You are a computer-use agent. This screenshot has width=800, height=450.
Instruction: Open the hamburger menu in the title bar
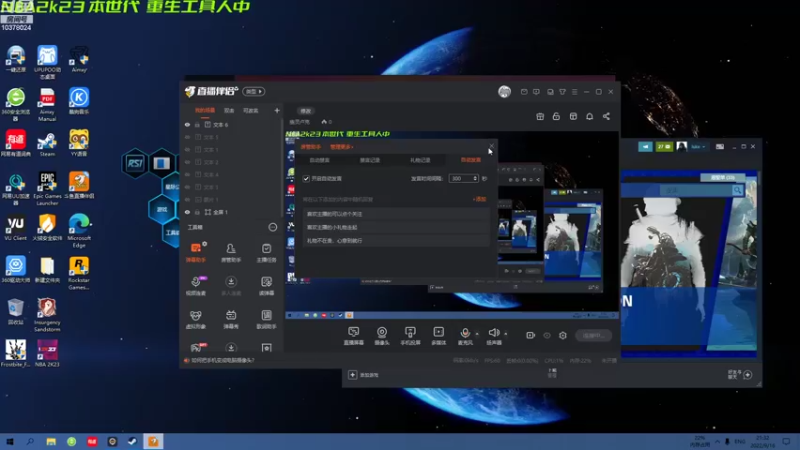coord(574,92)
